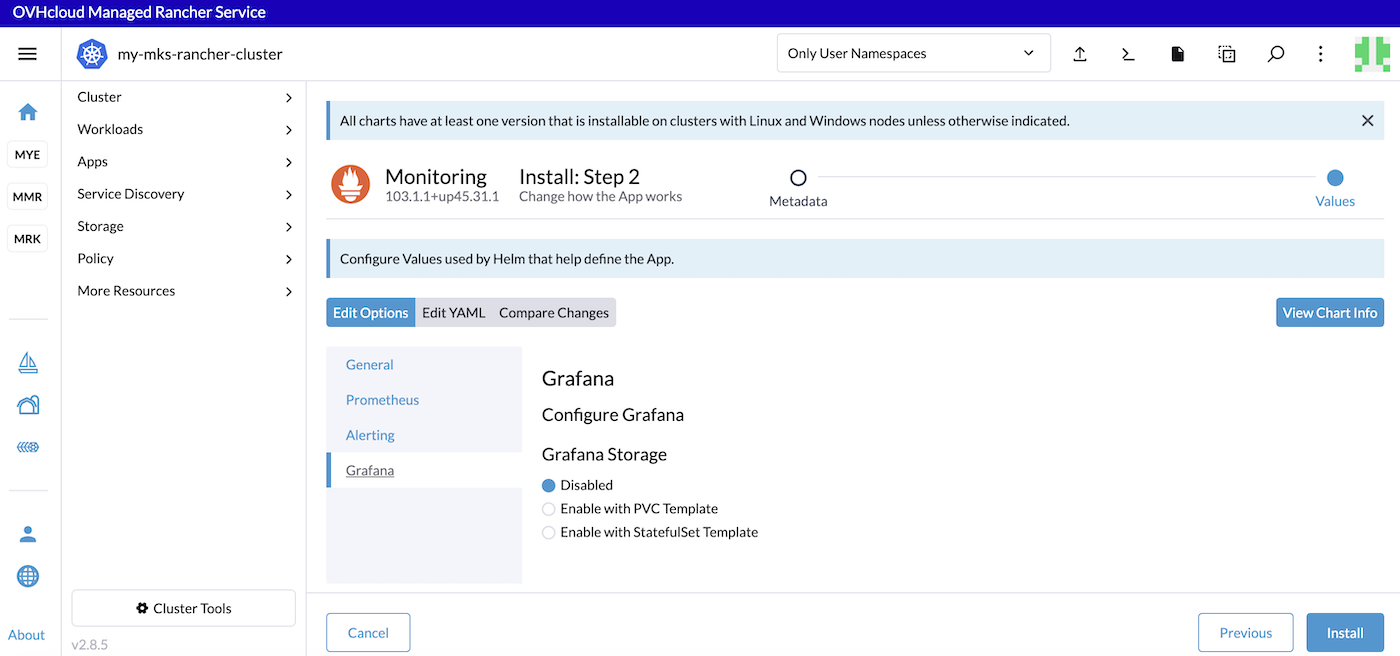Dismiss the charts info banner
Viewport: 1400px width, 656px height.
tap(1367, 121)
